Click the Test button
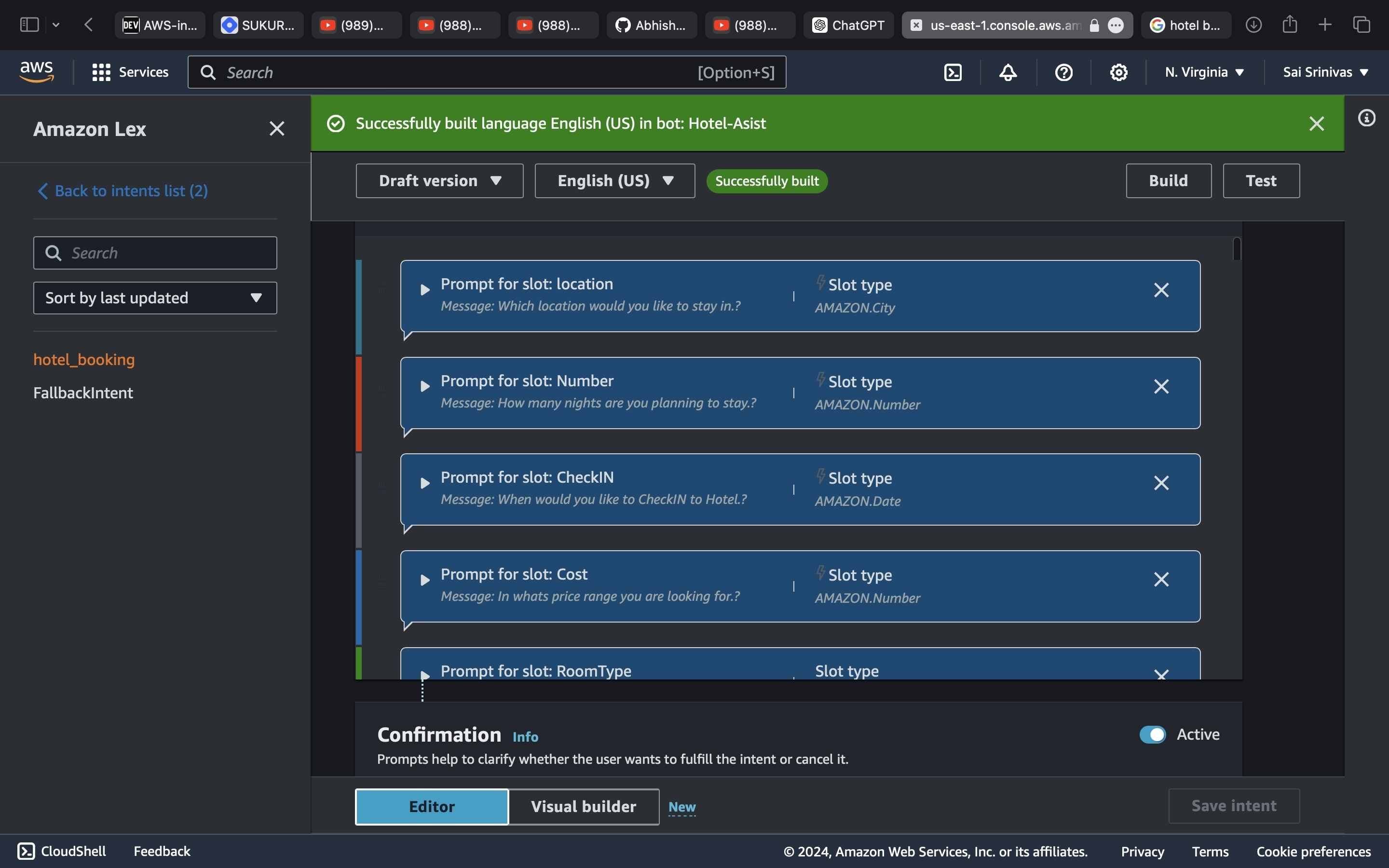1389x868 pixels. tap(1260, 181)
